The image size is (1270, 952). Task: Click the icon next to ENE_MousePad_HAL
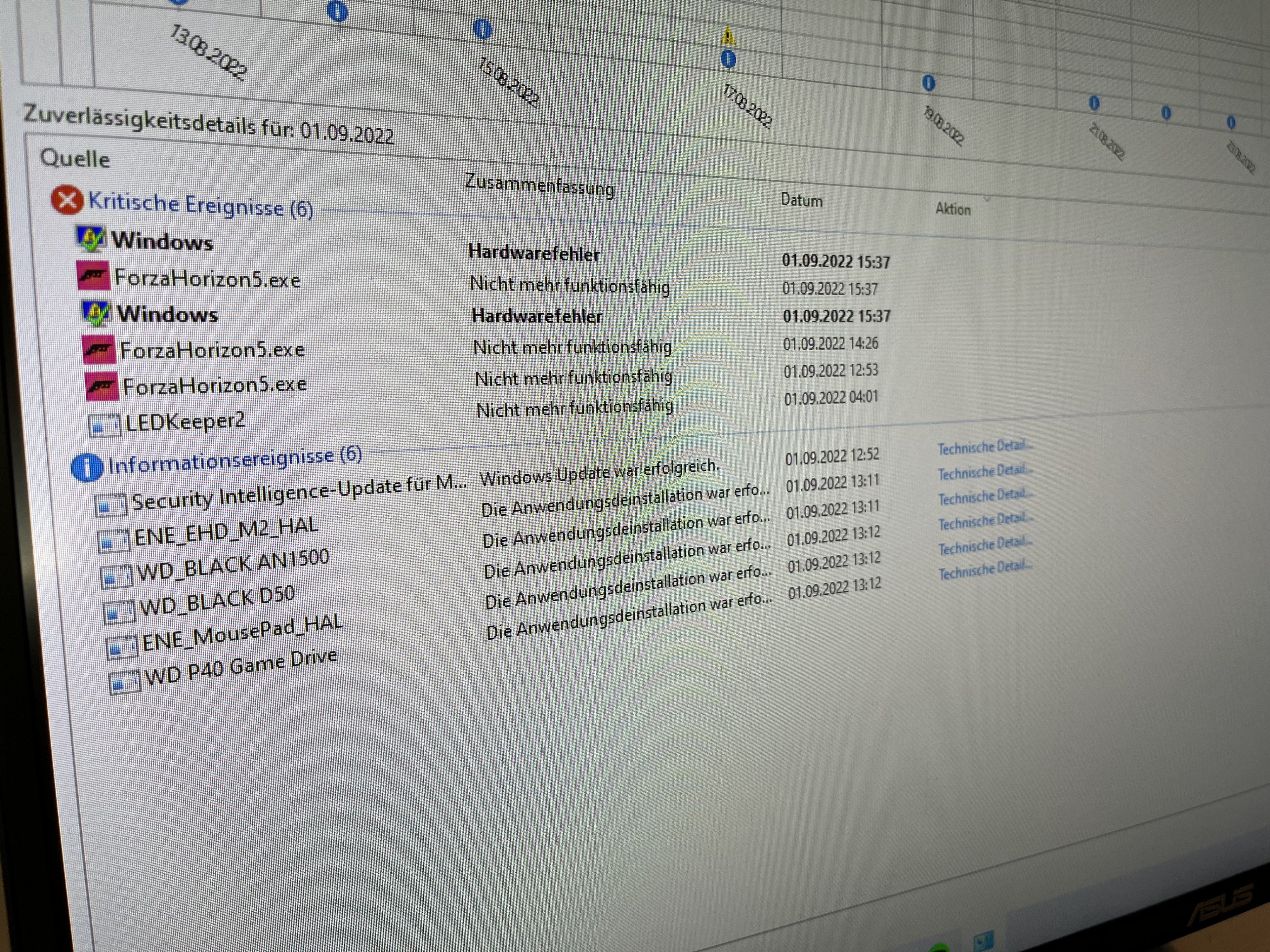click(x=122, y=647)
